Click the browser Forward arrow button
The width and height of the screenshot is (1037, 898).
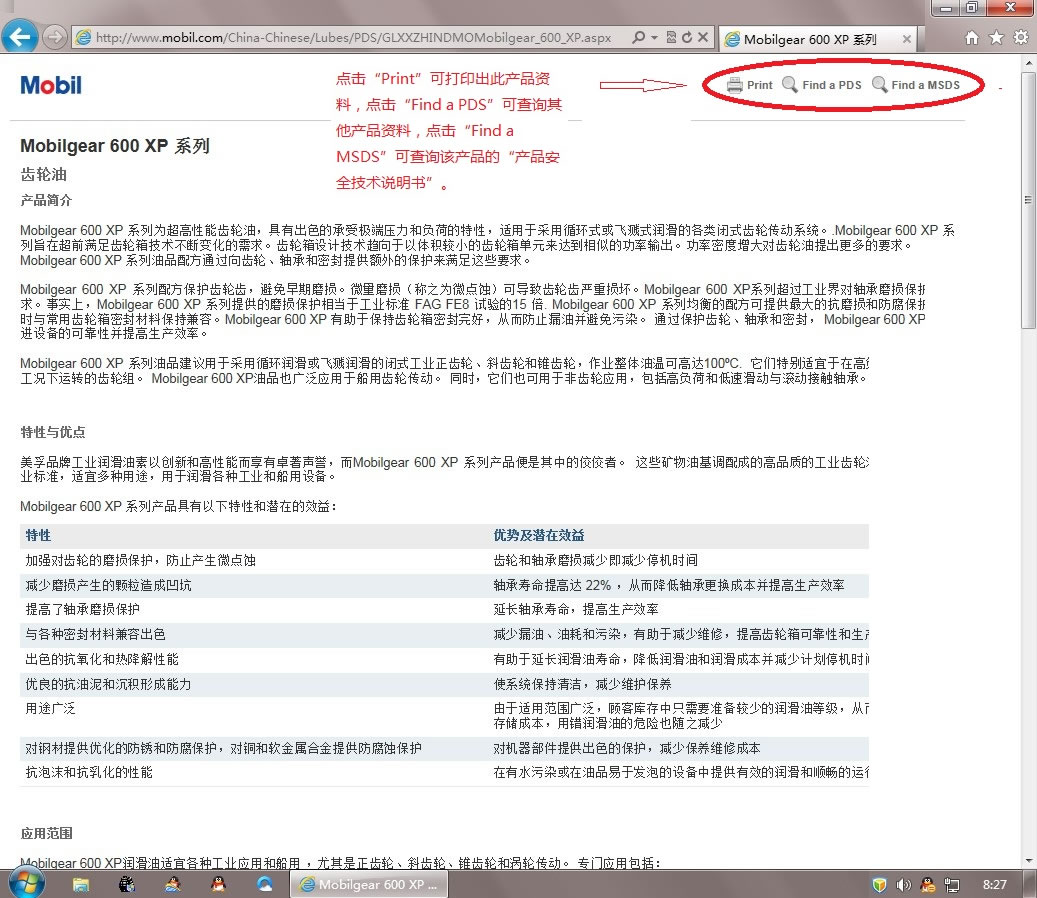tap(55, 38)
